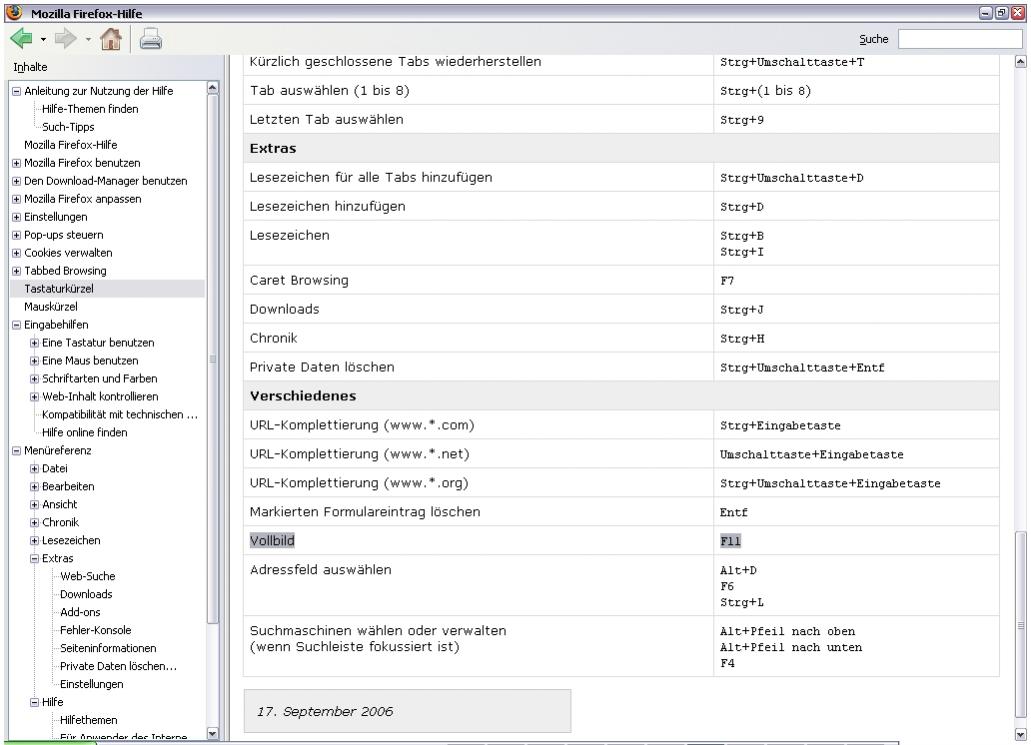The height and width of the screenshot is (745, 1031).
Task: Click the highlighted F11 shortcut
Action: click(x=731, y=541)
